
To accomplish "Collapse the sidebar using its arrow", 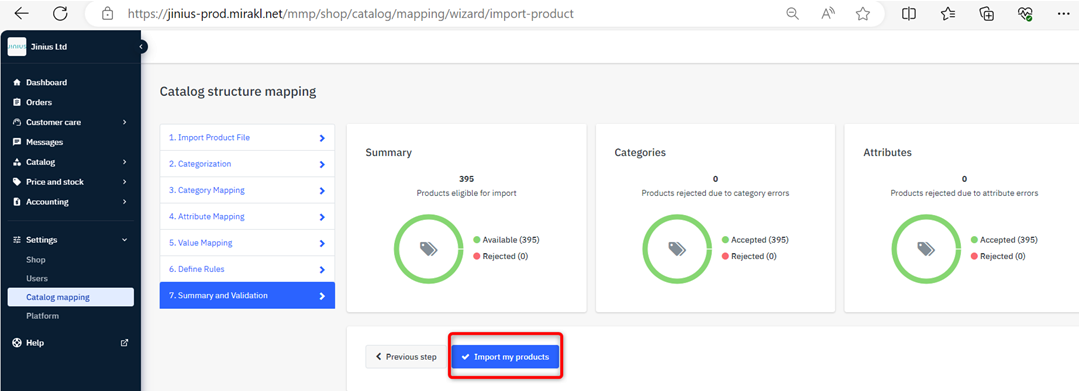I will click(140, 46).
